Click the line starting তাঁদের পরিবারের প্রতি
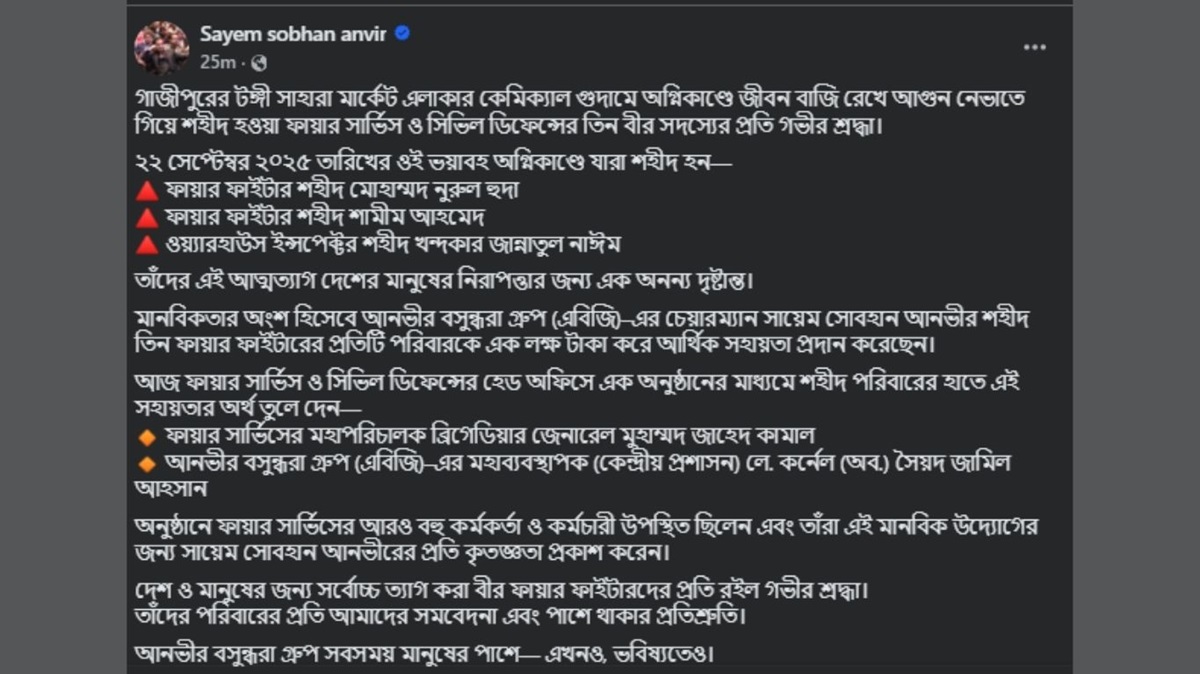The width and height of the screenshot is (1200, 674). (x=440, y=615)
